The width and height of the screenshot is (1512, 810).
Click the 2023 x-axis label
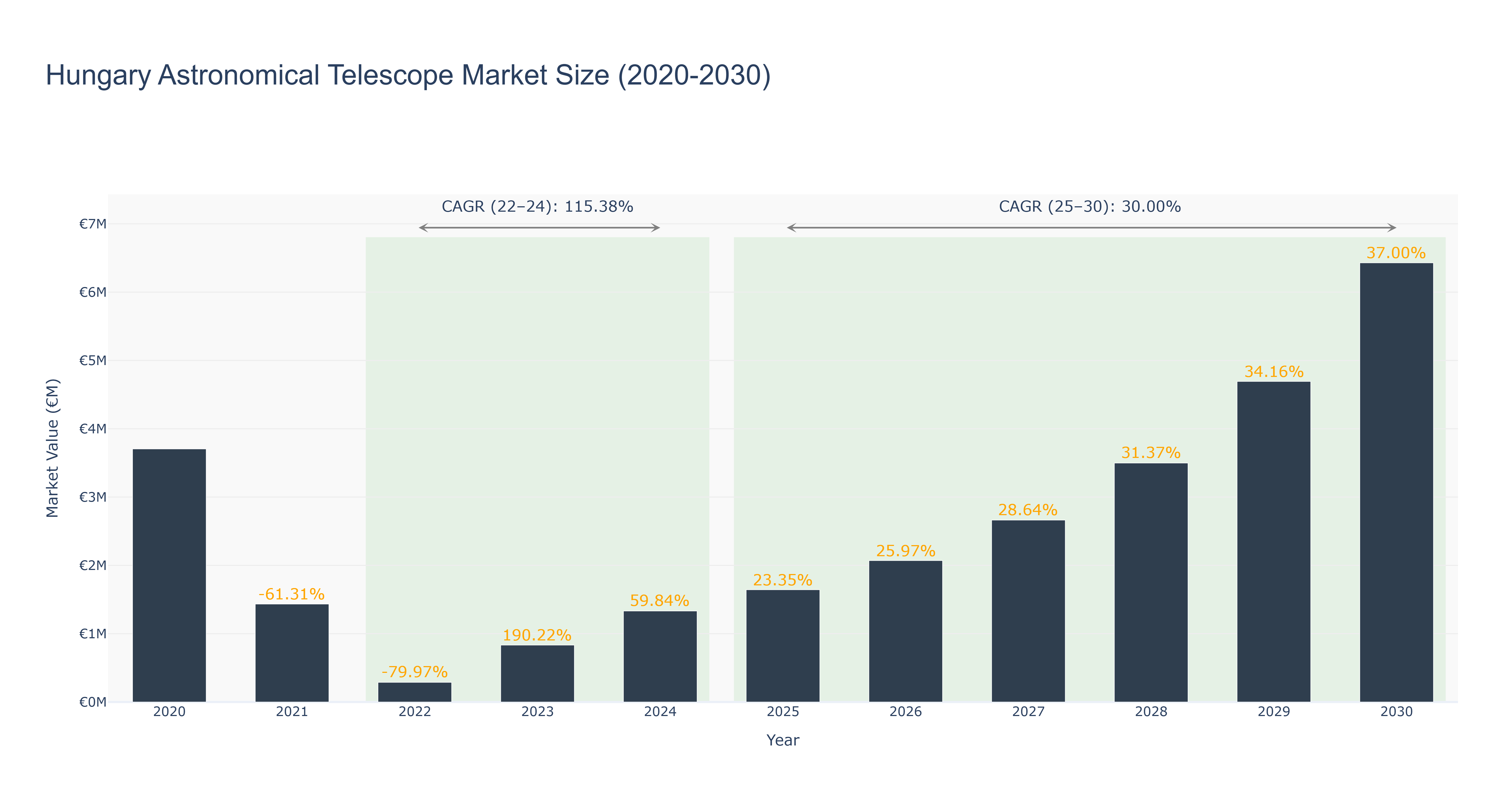(537, 712)
